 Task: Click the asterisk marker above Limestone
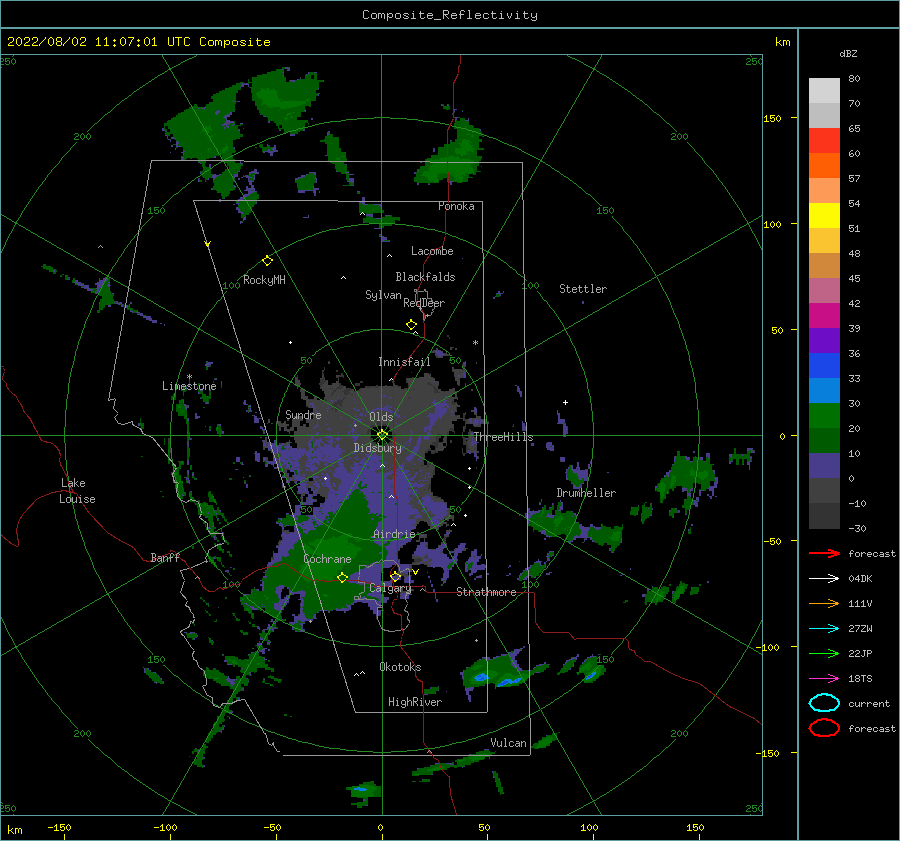point(189,377)
